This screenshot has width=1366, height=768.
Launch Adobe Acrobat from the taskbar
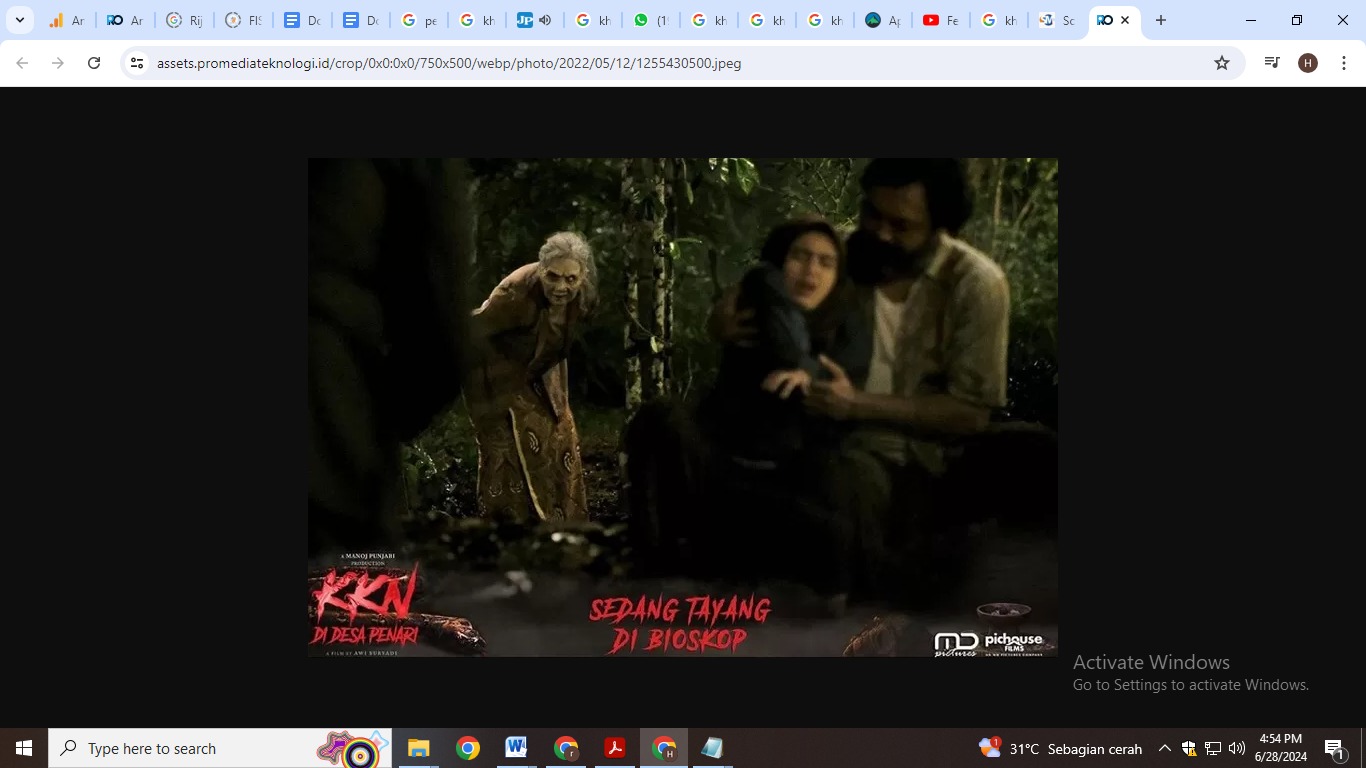(x=613, y=748)
